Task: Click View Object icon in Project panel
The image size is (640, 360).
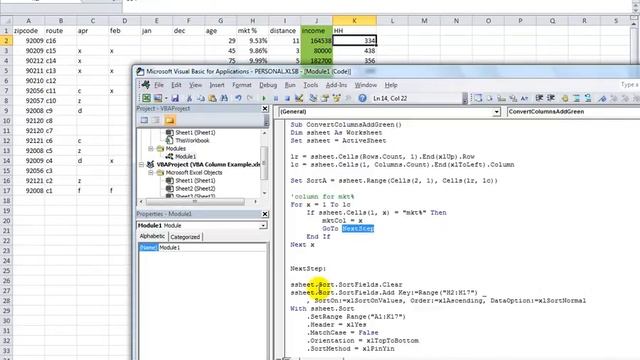Action: click(156, 120)
